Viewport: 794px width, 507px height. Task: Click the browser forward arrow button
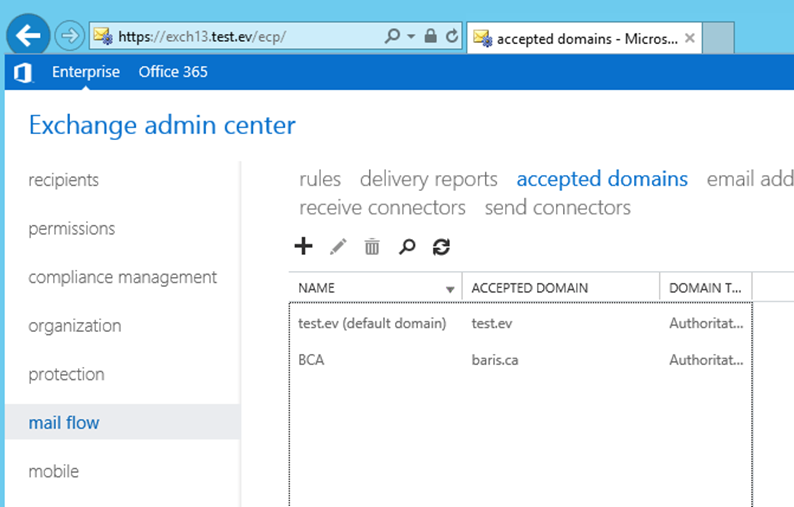(x=69, y=35)
